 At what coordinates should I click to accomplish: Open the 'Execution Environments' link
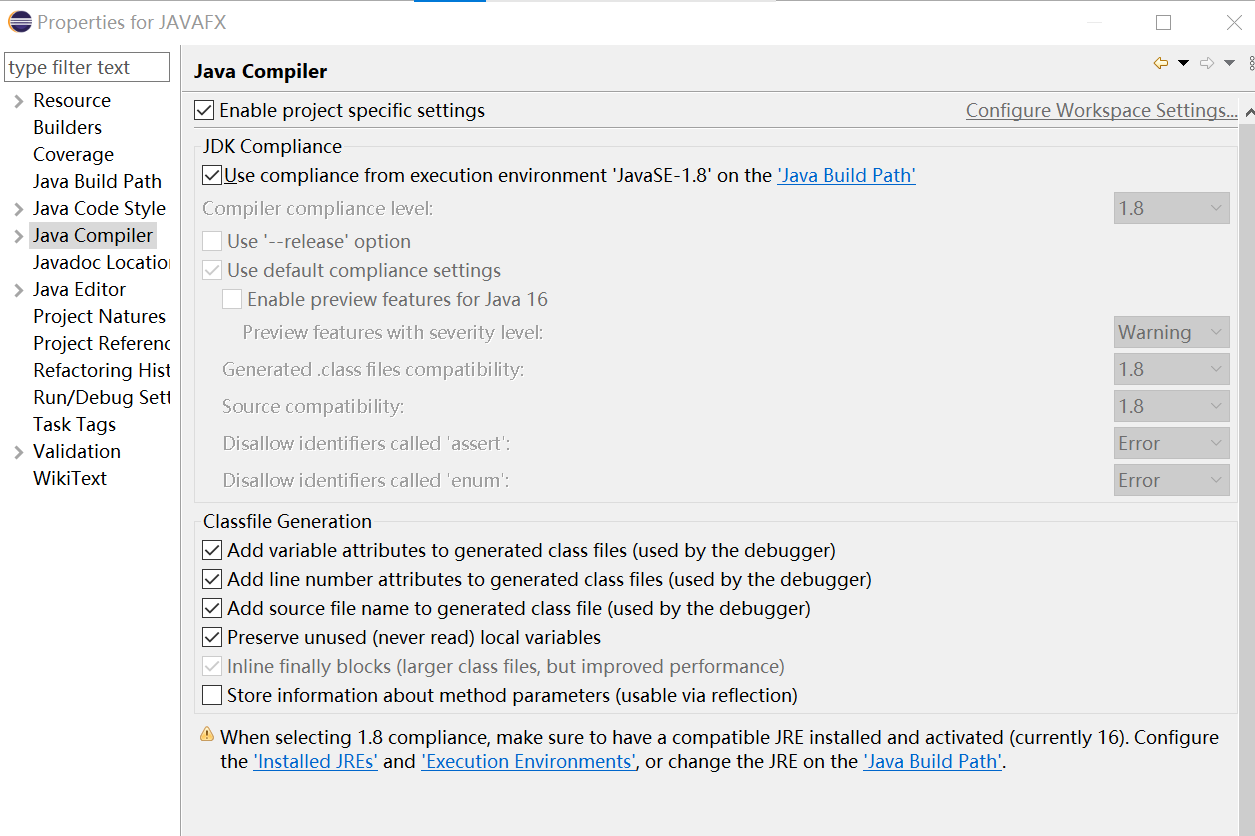528,761
